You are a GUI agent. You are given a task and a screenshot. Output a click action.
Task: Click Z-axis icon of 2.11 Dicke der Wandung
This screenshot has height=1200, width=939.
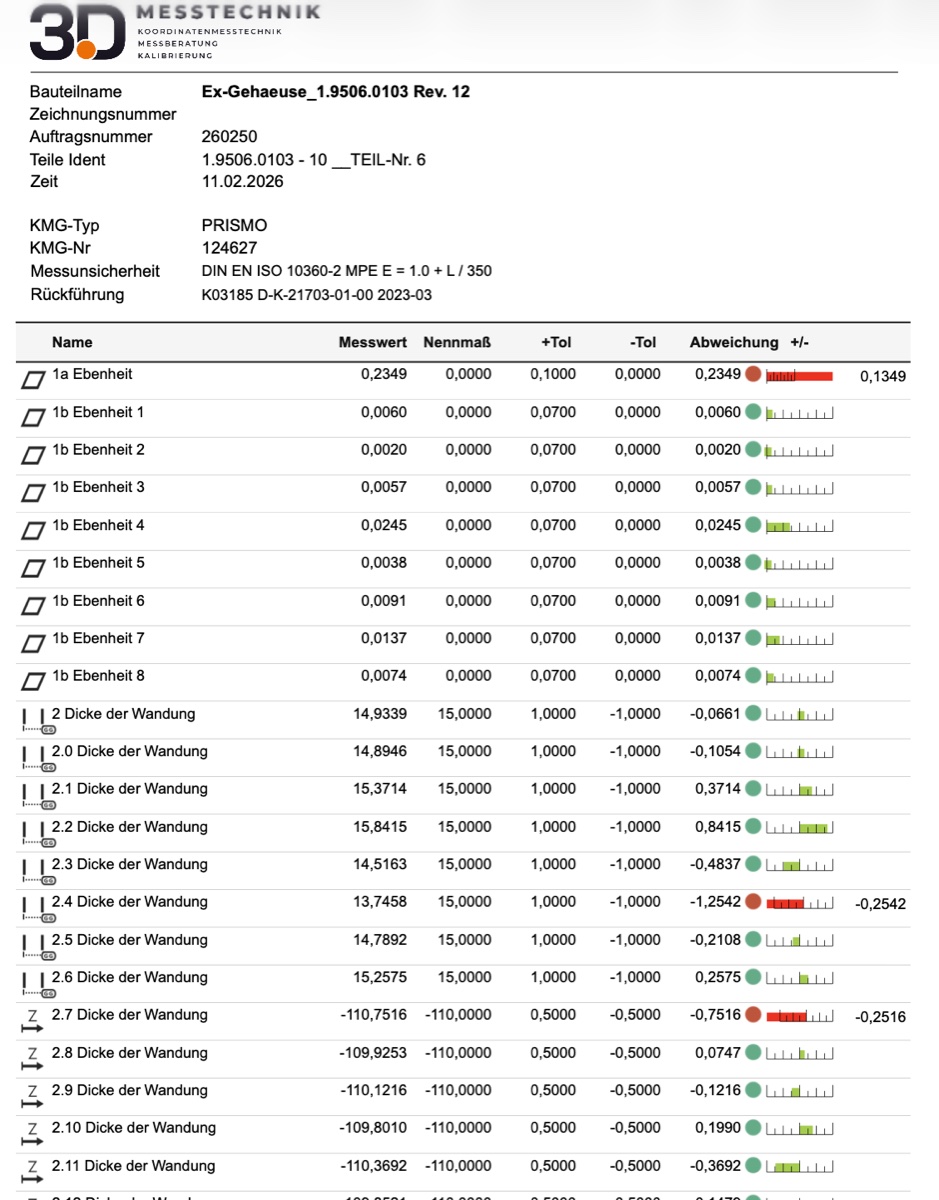(x=33, y=1174)
